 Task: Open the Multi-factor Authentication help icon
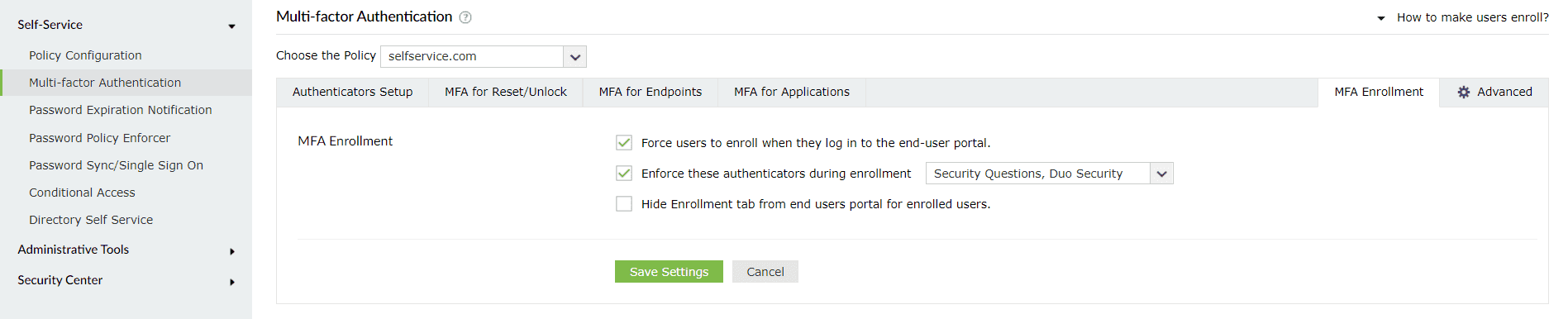465,17
